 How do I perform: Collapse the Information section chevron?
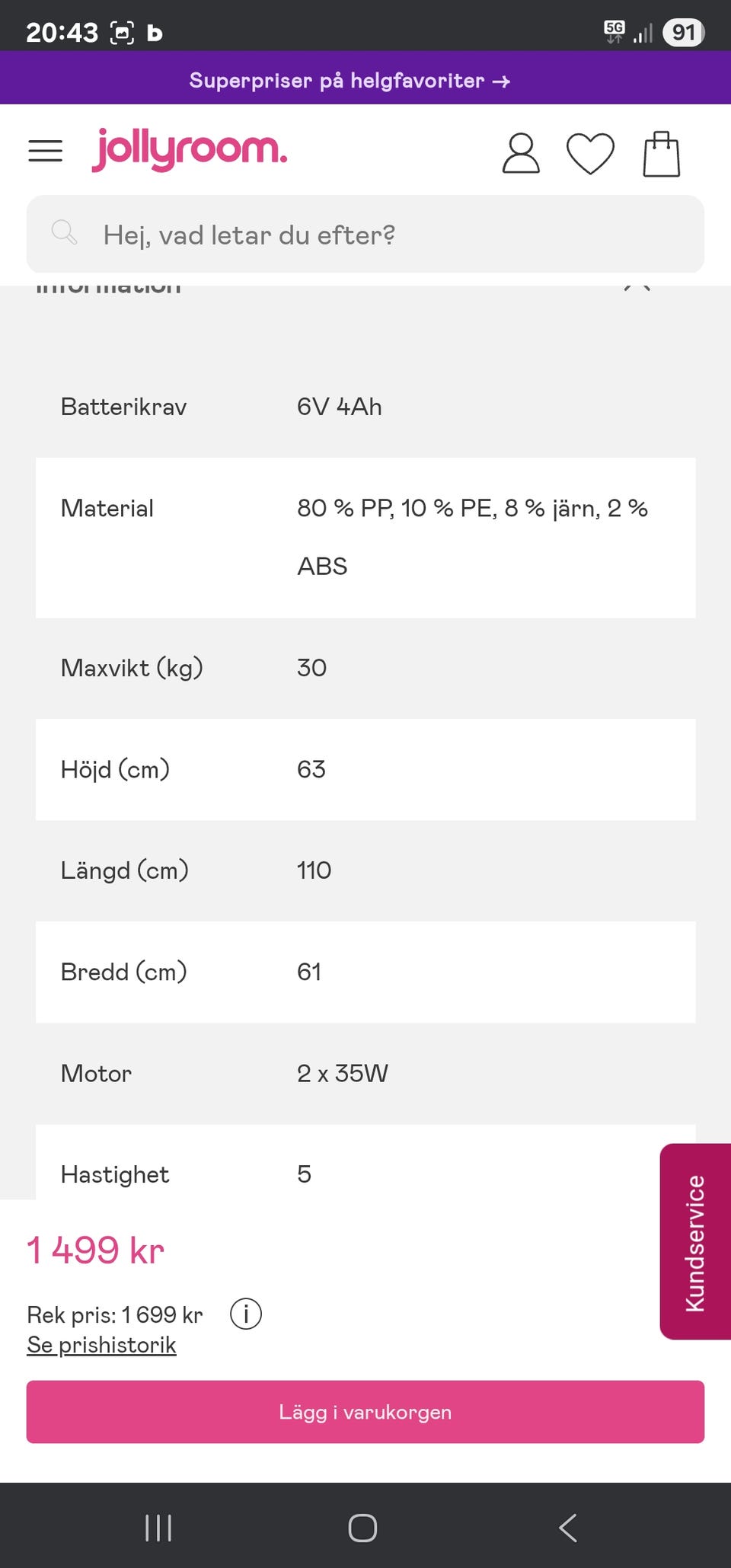click(x=637, y=287)
